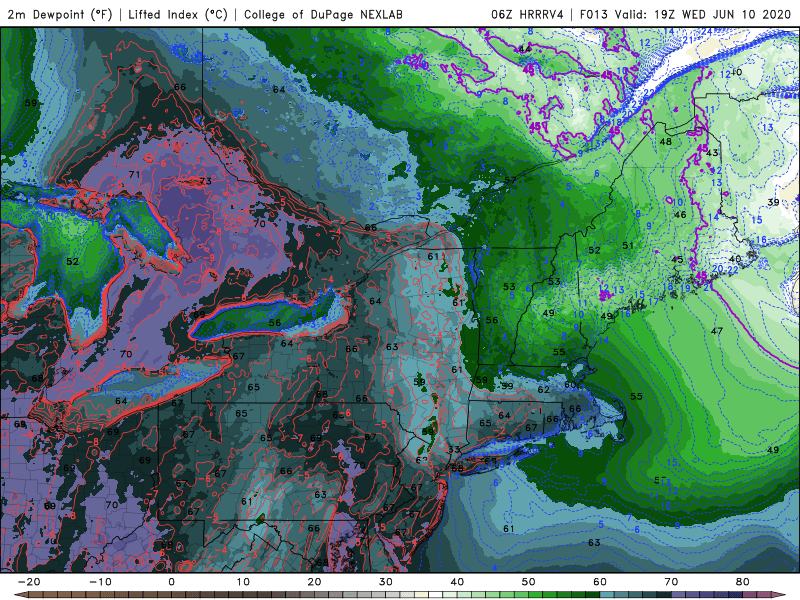This screenshot has width=800, height=600.
Task: Click the 20 tick label on the color scale
Action: (314, 582)
